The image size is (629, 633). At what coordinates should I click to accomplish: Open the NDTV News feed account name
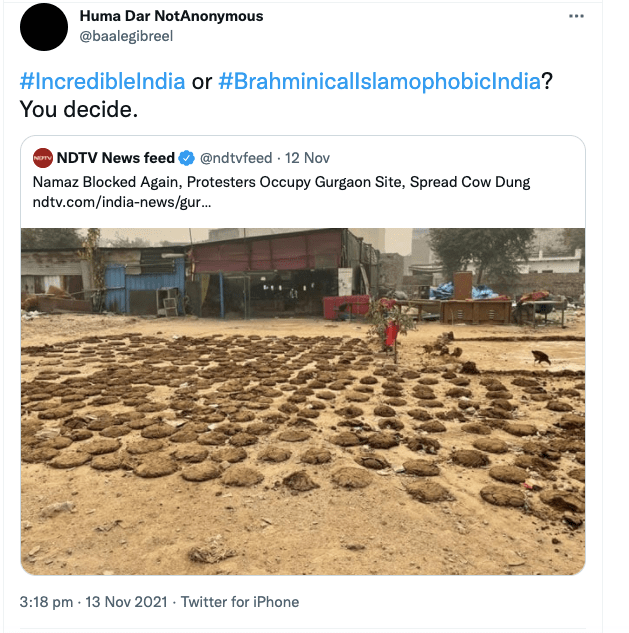coord(116,158)
